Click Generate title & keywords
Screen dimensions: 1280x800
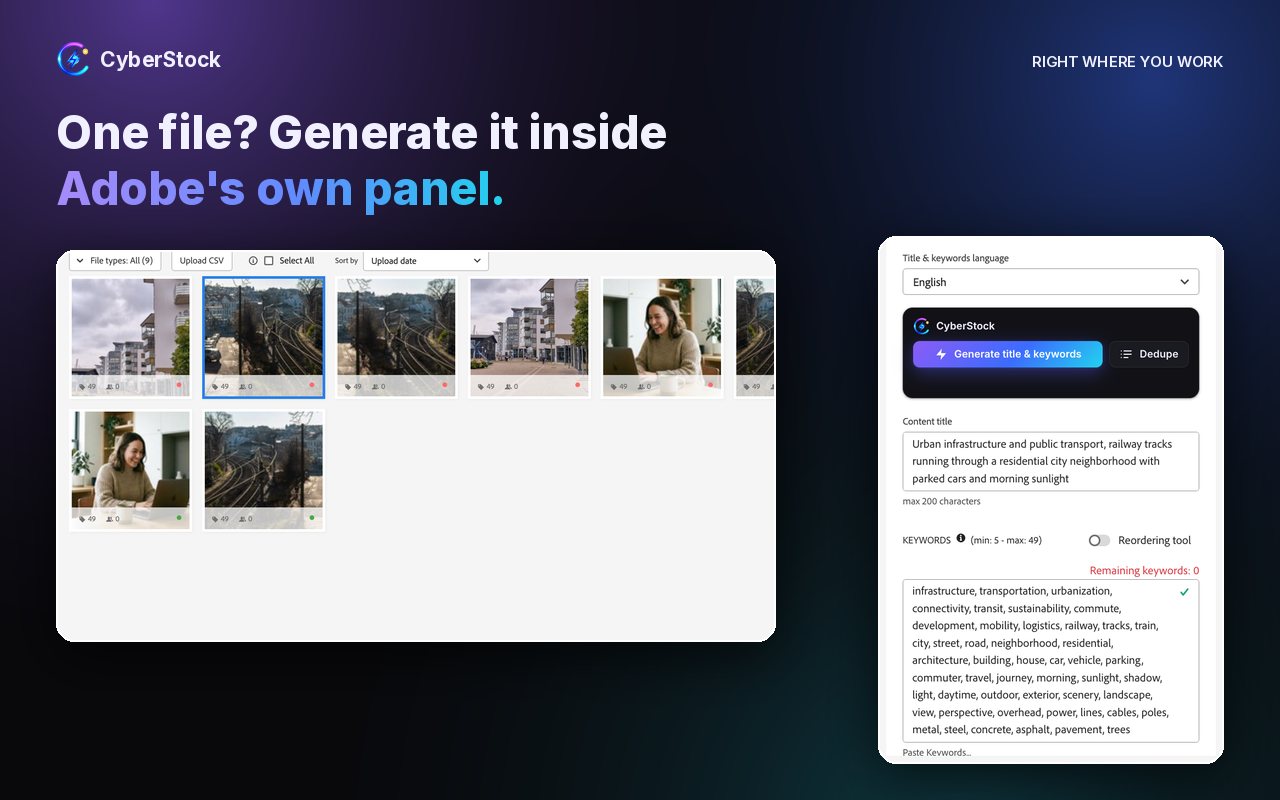(x=1007, y=354)
